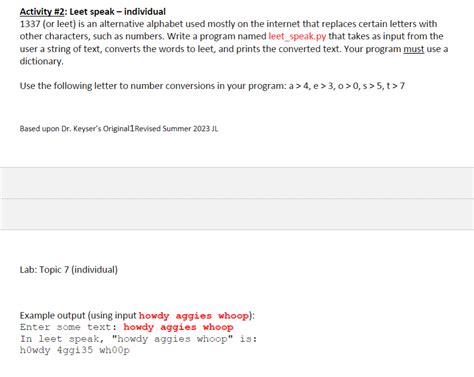Click "1337" at the paragraph start

(x=30, y=24)
